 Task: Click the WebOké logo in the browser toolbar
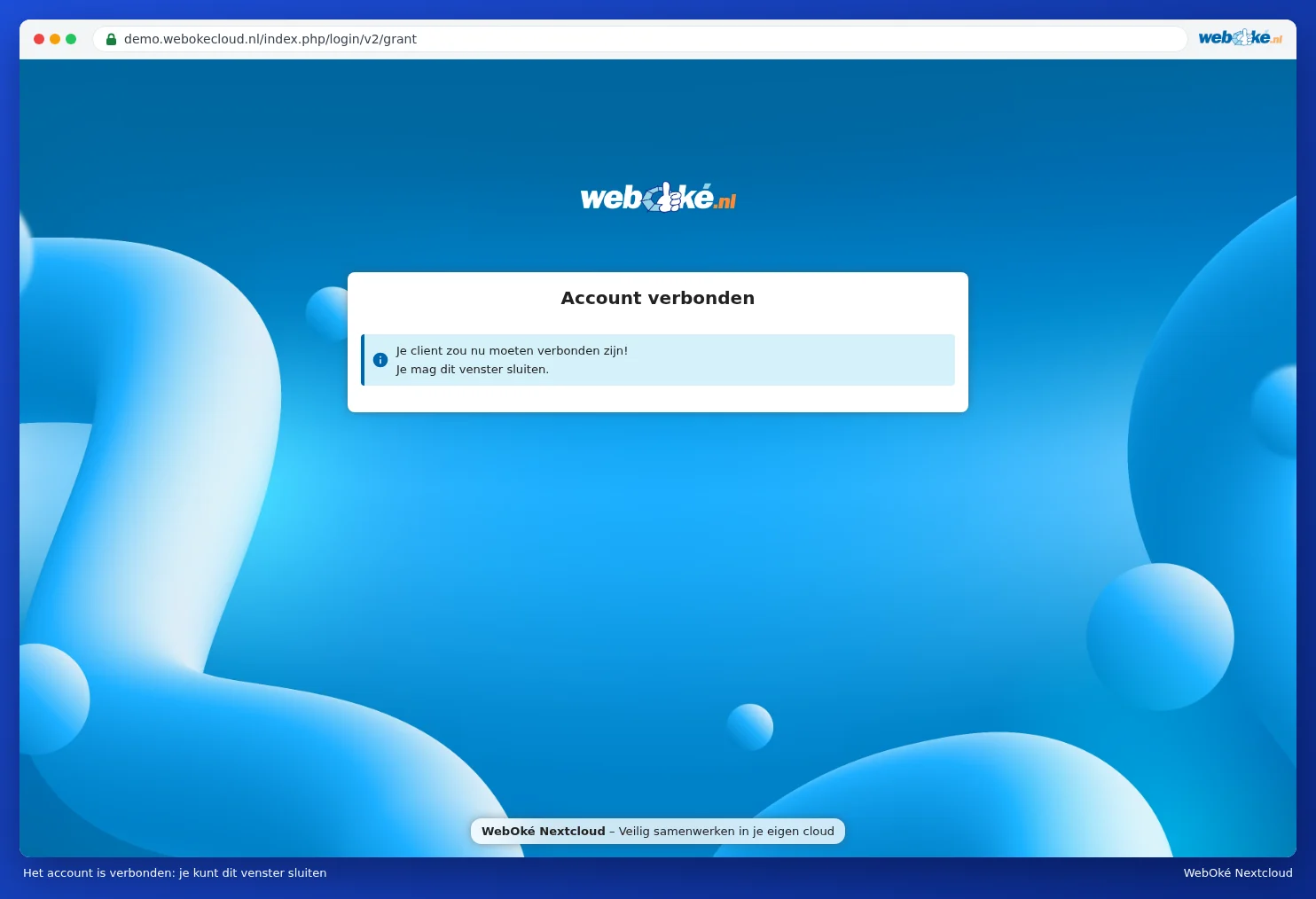(1240, 37)
